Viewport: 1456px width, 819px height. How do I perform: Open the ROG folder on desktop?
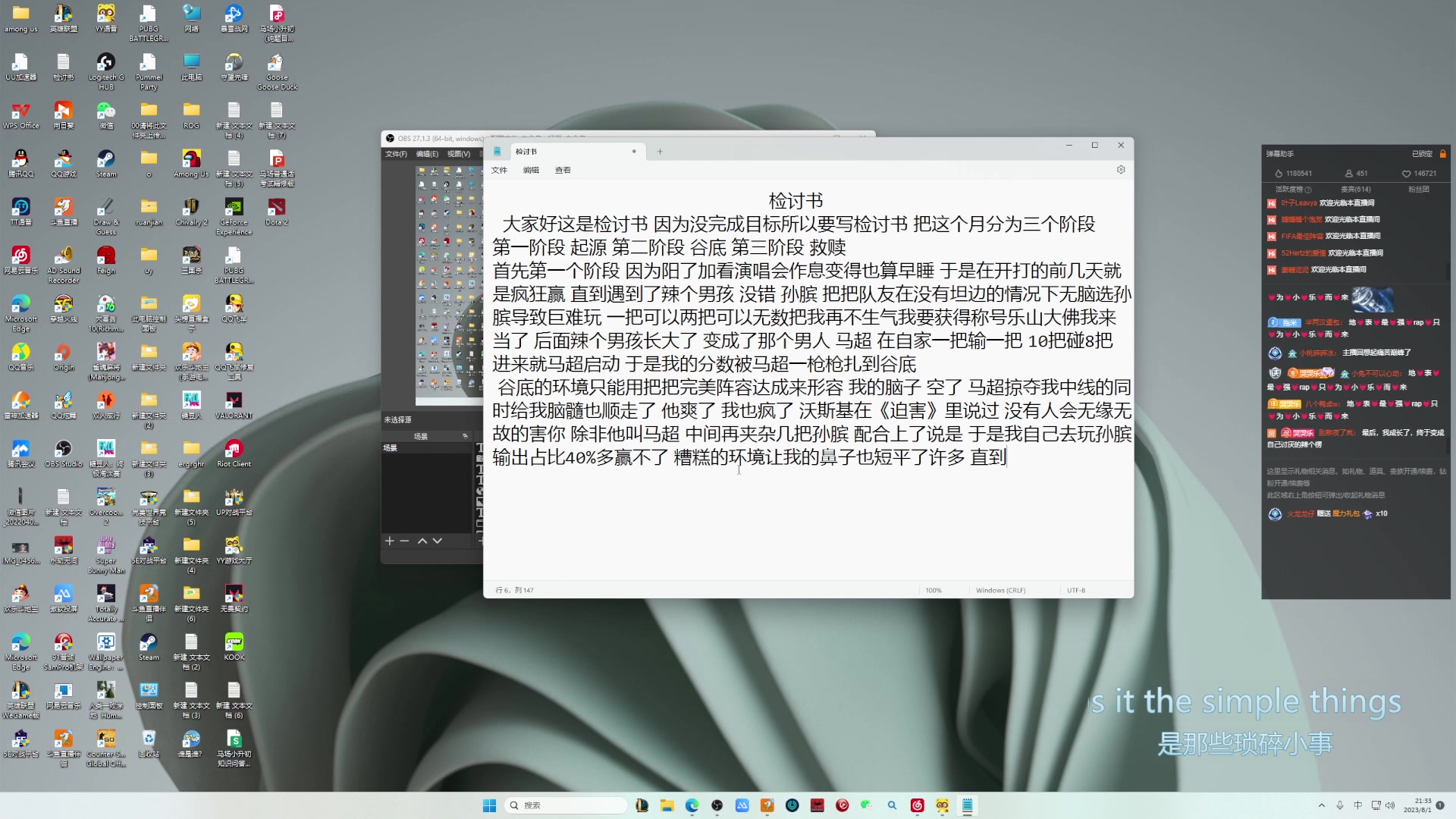(x=191, y=115)
